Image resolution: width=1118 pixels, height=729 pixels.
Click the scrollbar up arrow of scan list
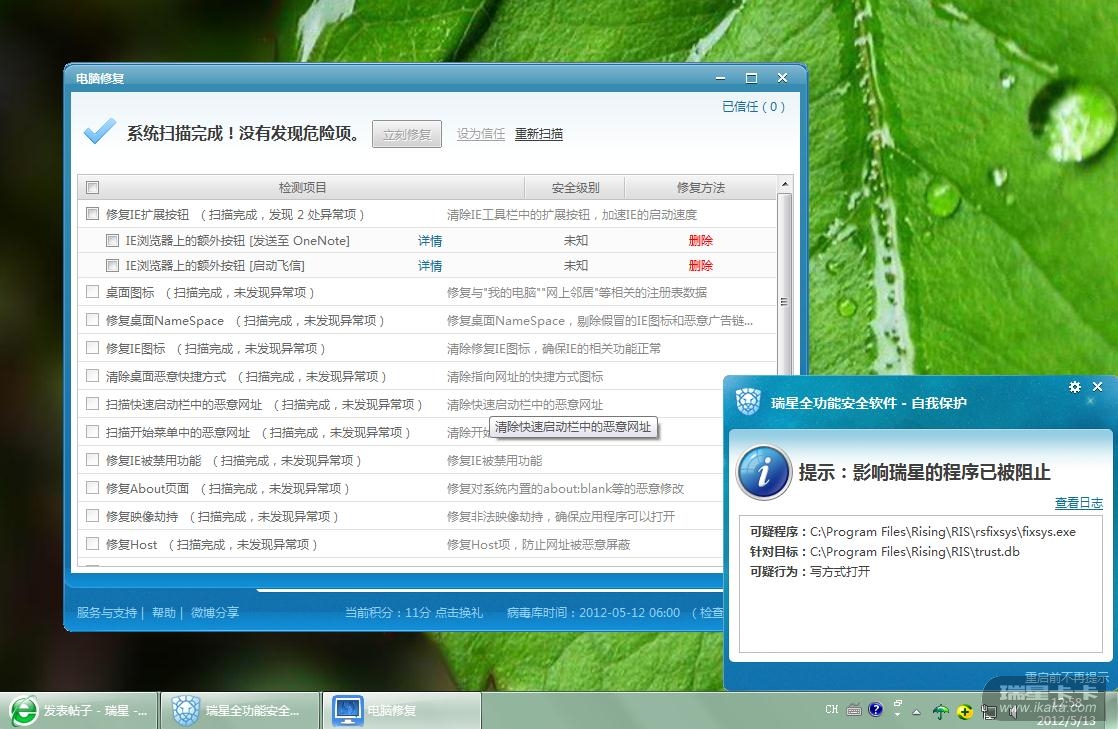785,186
